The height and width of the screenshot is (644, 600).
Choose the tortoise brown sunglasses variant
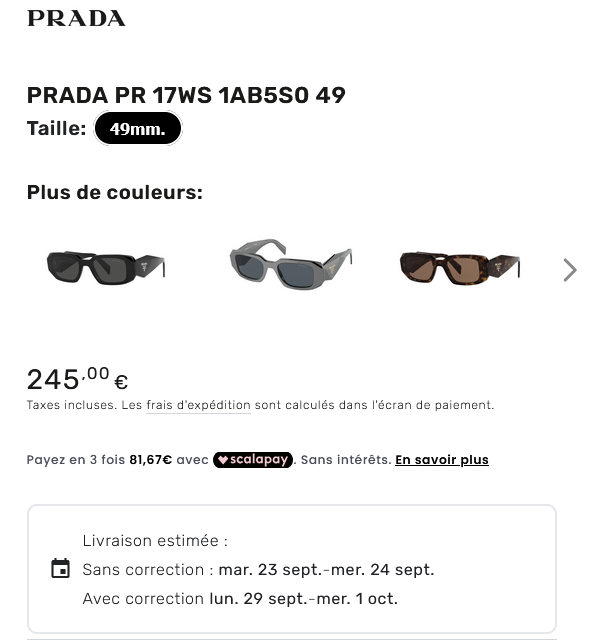pos(460,268)
